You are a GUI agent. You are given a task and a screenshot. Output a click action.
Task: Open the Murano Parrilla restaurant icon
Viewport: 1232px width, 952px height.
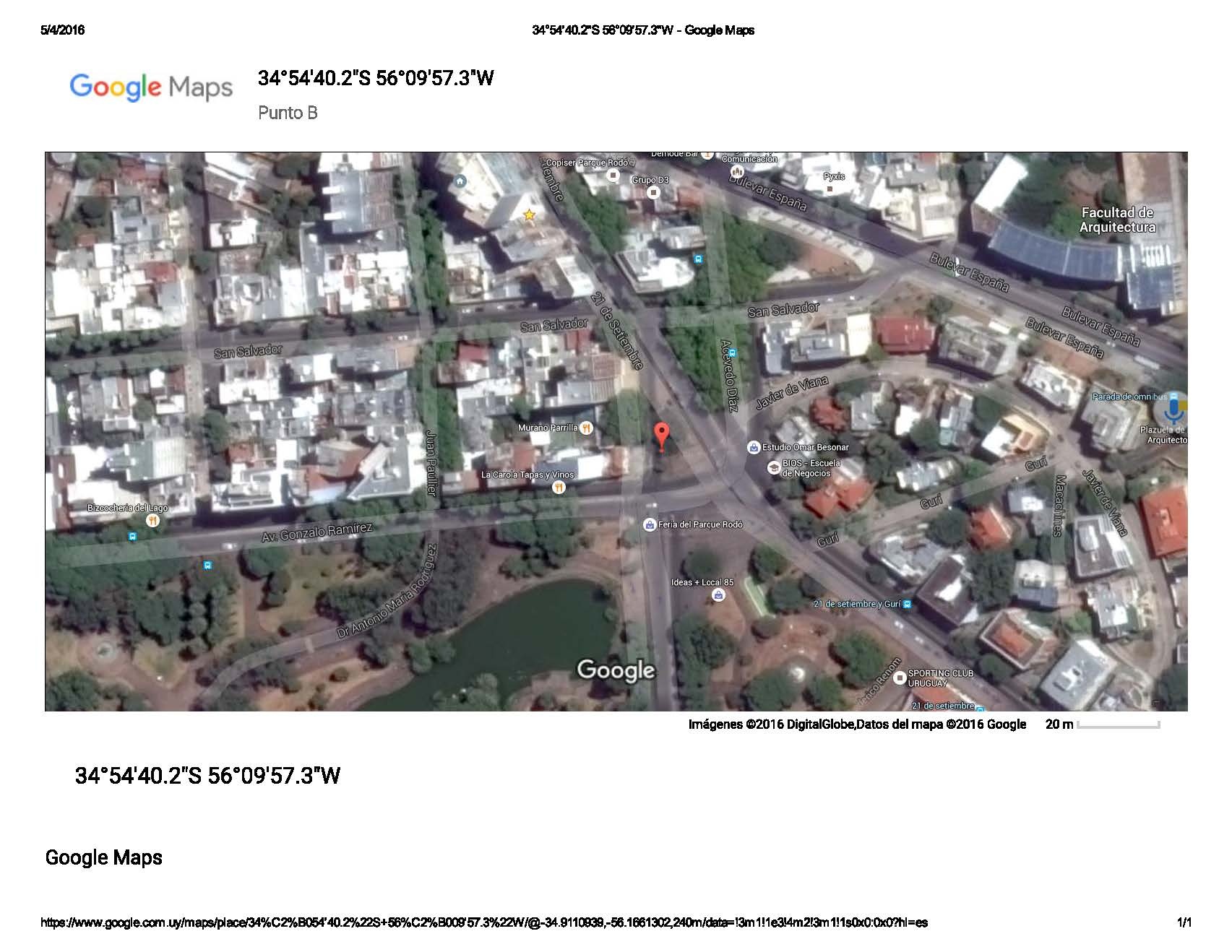586,428
